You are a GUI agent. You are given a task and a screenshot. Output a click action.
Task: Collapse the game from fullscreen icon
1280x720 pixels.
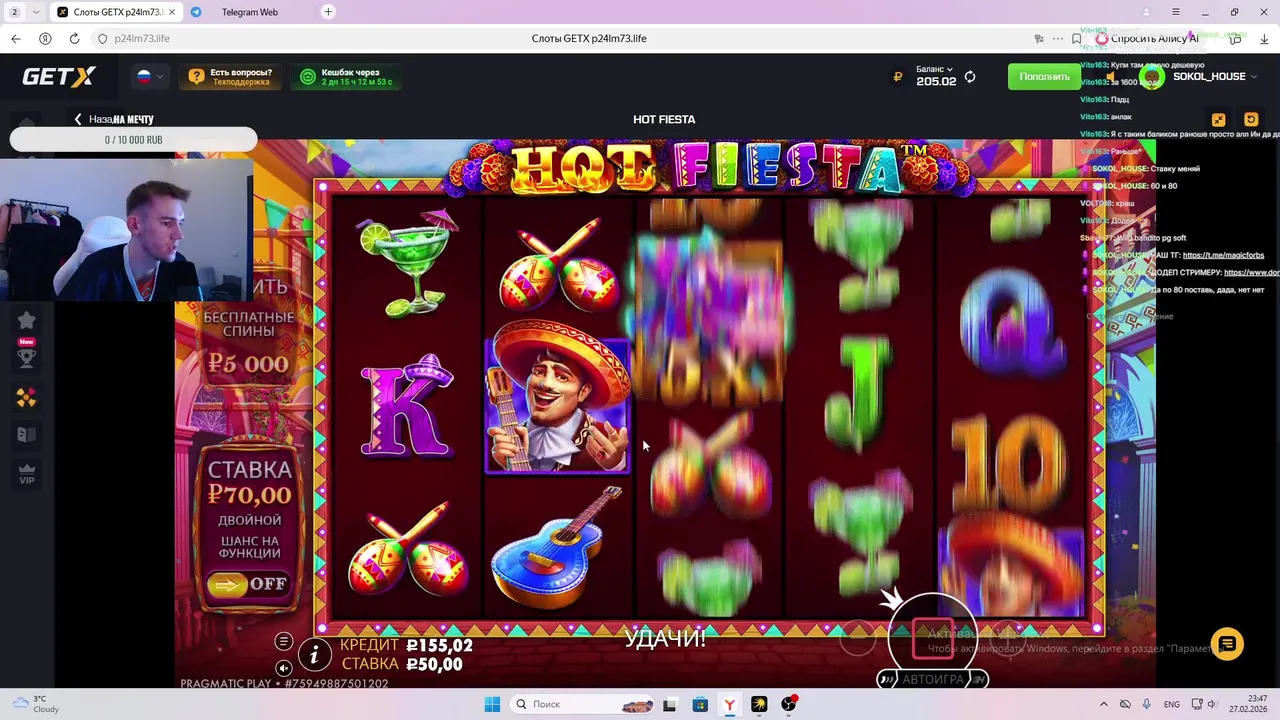coord(1218,119)
